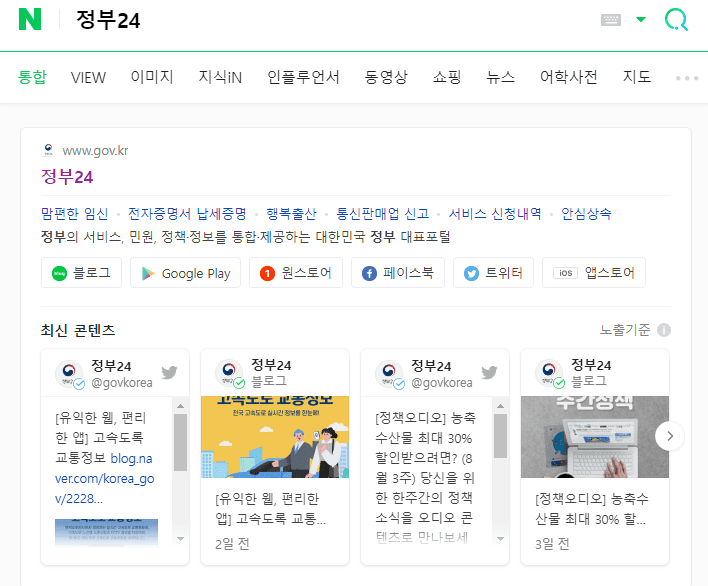Image resolution: width=708 pixels, height=586 pixels.
Task: Click the 트위터 button
Action: (494, 273)
